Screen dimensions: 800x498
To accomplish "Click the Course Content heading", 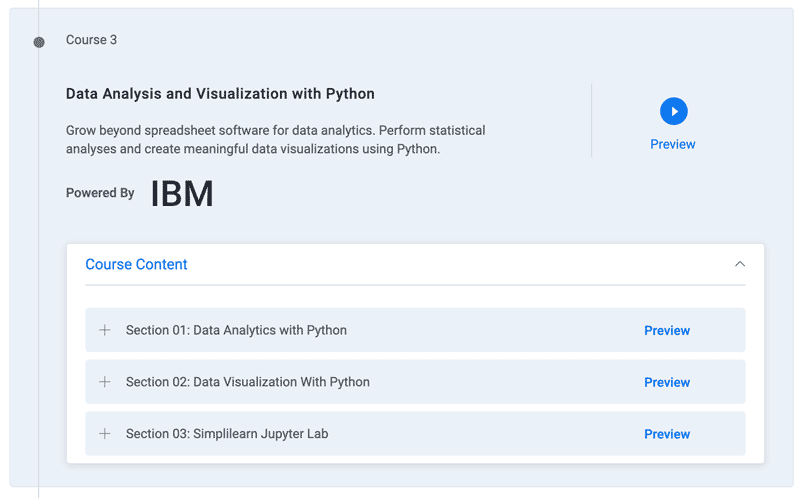I will (x=136, y=264).
